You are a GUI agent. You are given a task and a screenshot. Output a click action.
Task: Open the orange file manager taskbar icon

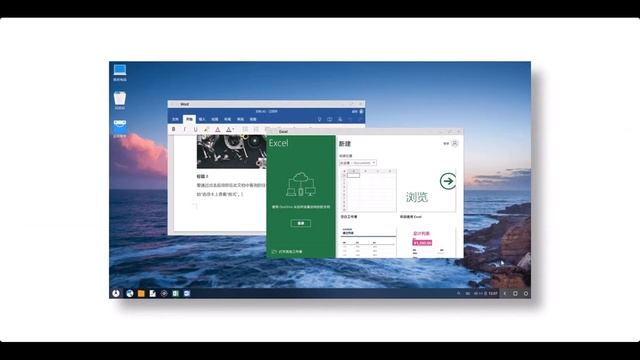141,293
